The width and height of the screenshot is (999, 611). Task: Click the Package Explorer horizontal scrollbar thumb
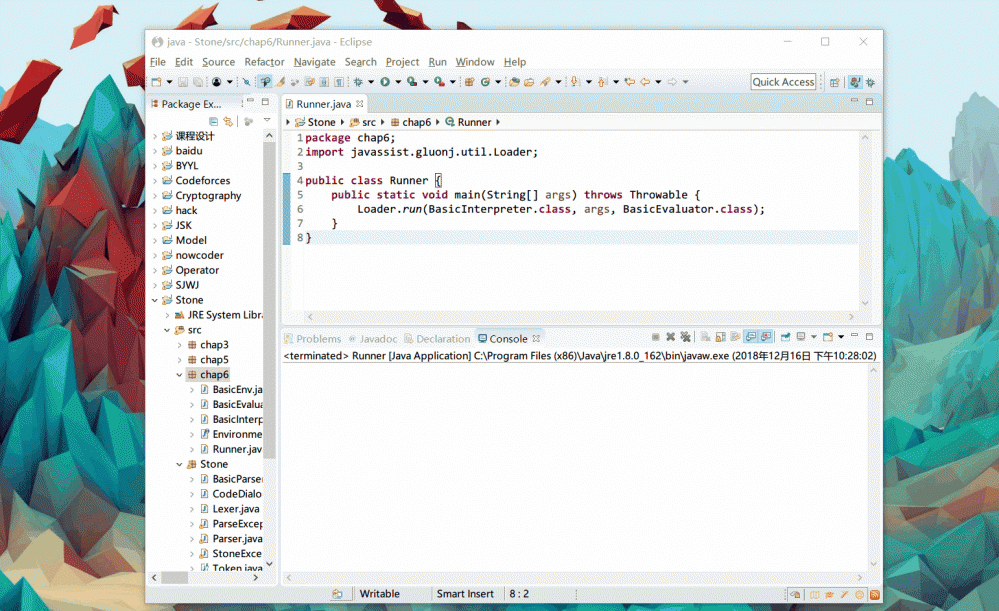coord(175,577)
